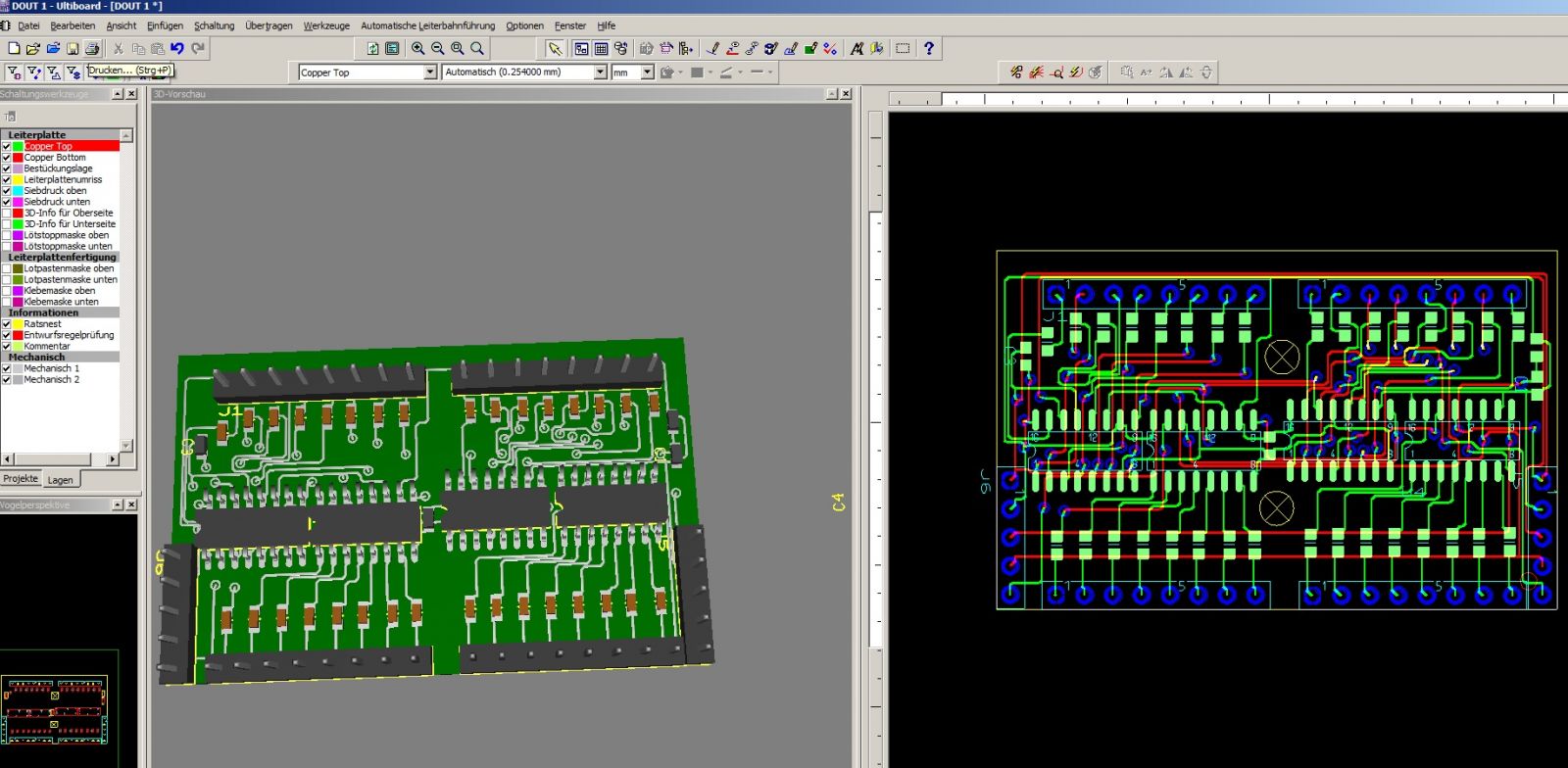Viewport: 1568px width, 768px height.
Task: Click the Undo arrow icon
Action: click(177, 48)
